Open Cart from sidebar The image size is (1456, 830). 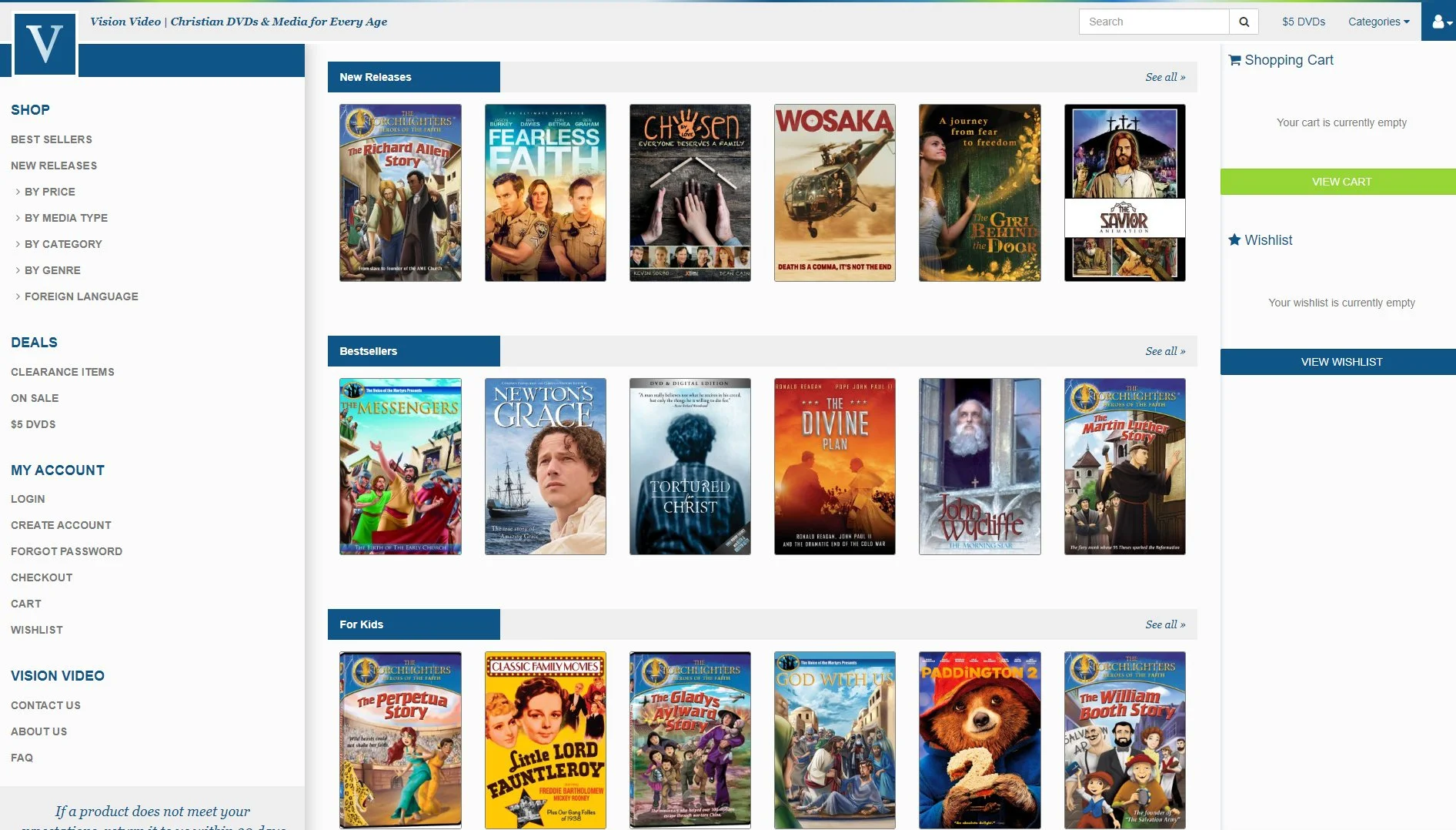click(26, 604)
